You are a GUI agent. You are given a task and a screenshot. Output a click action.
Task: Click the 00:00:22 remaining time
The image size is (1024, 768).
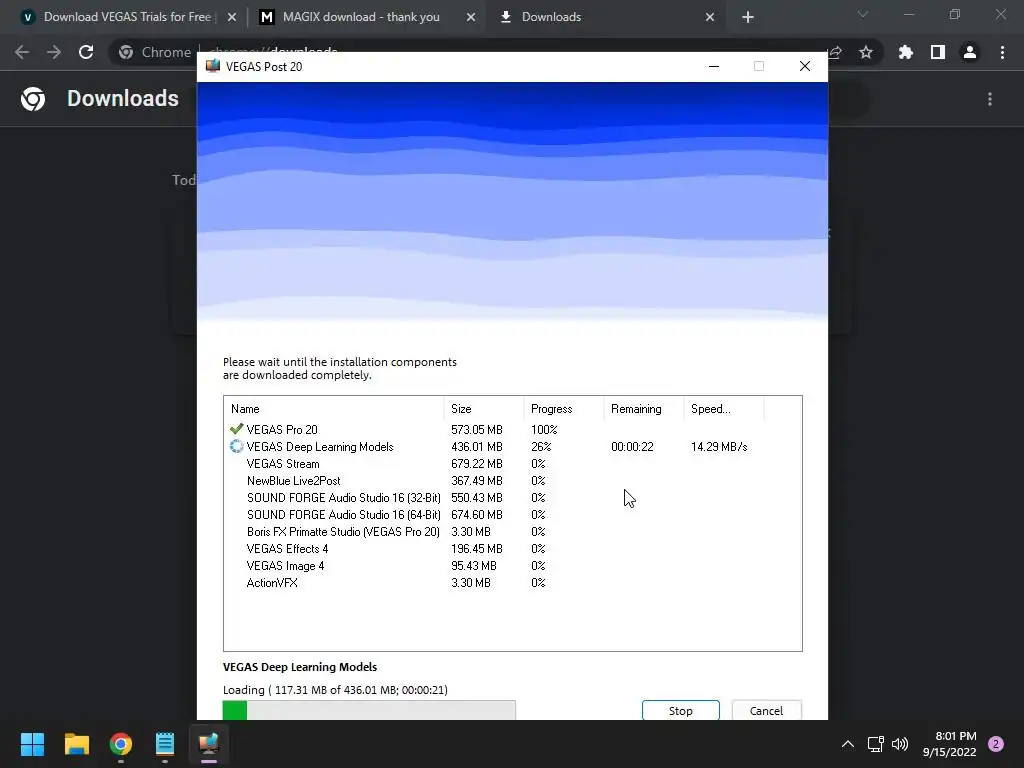tap(632, 447)
